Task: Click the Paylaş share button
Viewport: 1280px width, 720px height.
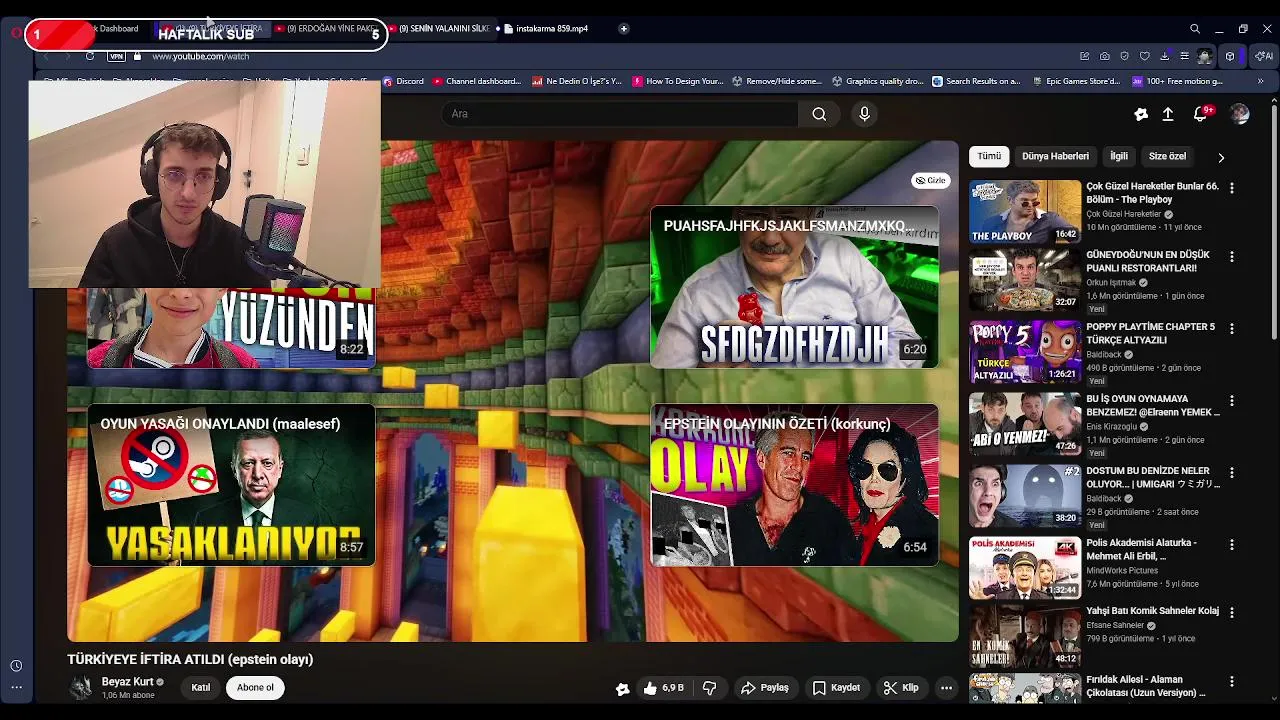Action: point(765,688)
